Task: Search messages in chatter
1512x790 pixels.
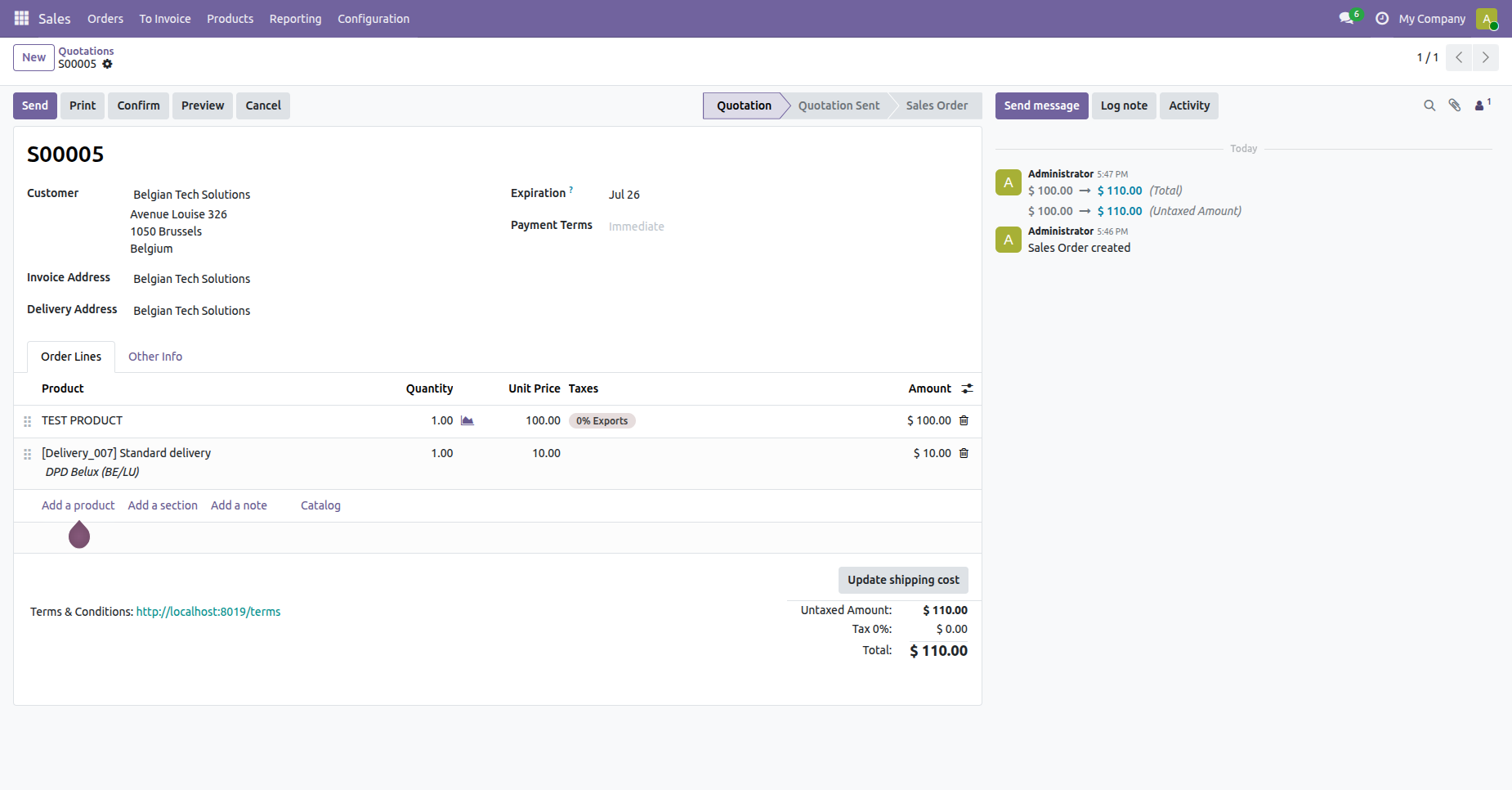Action: [1429, 105]
